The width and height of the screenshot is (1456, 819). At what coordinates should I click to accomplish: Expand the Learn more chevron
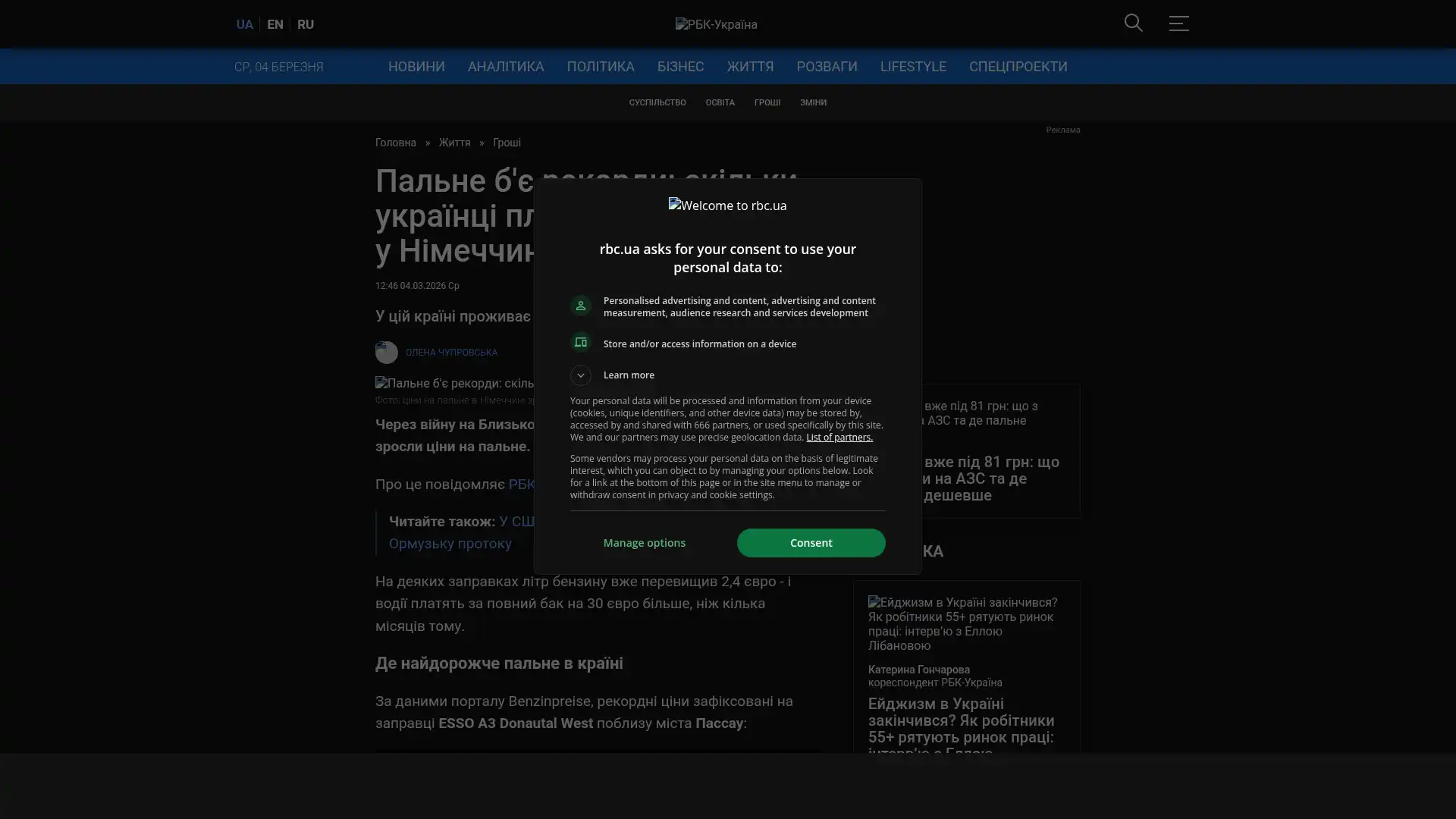[x=580, y=375]
